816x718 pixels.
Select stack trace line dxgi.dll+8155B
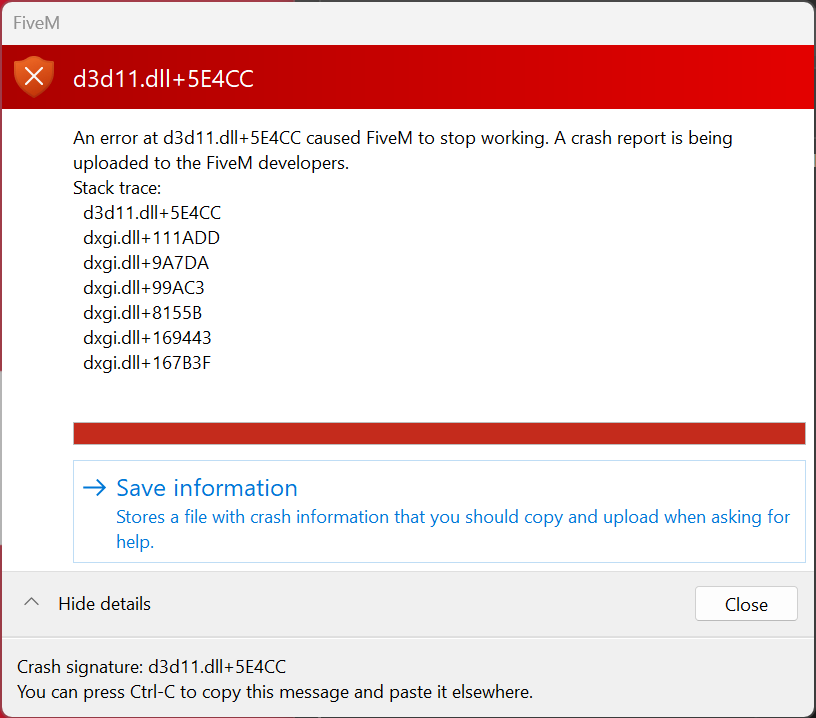[x=143, y=313]
